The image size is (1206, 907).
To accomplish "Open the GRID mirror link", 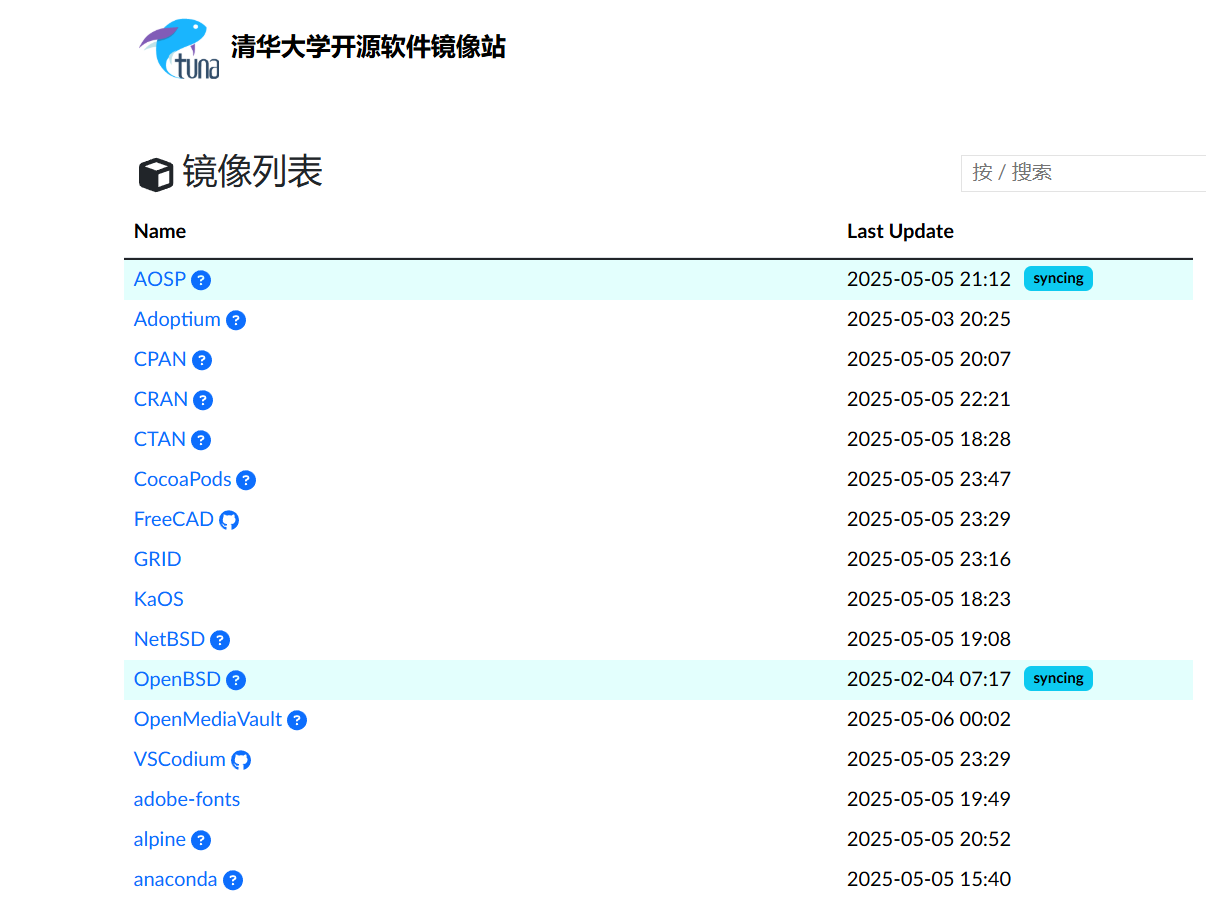I will [x=158, y=559].
